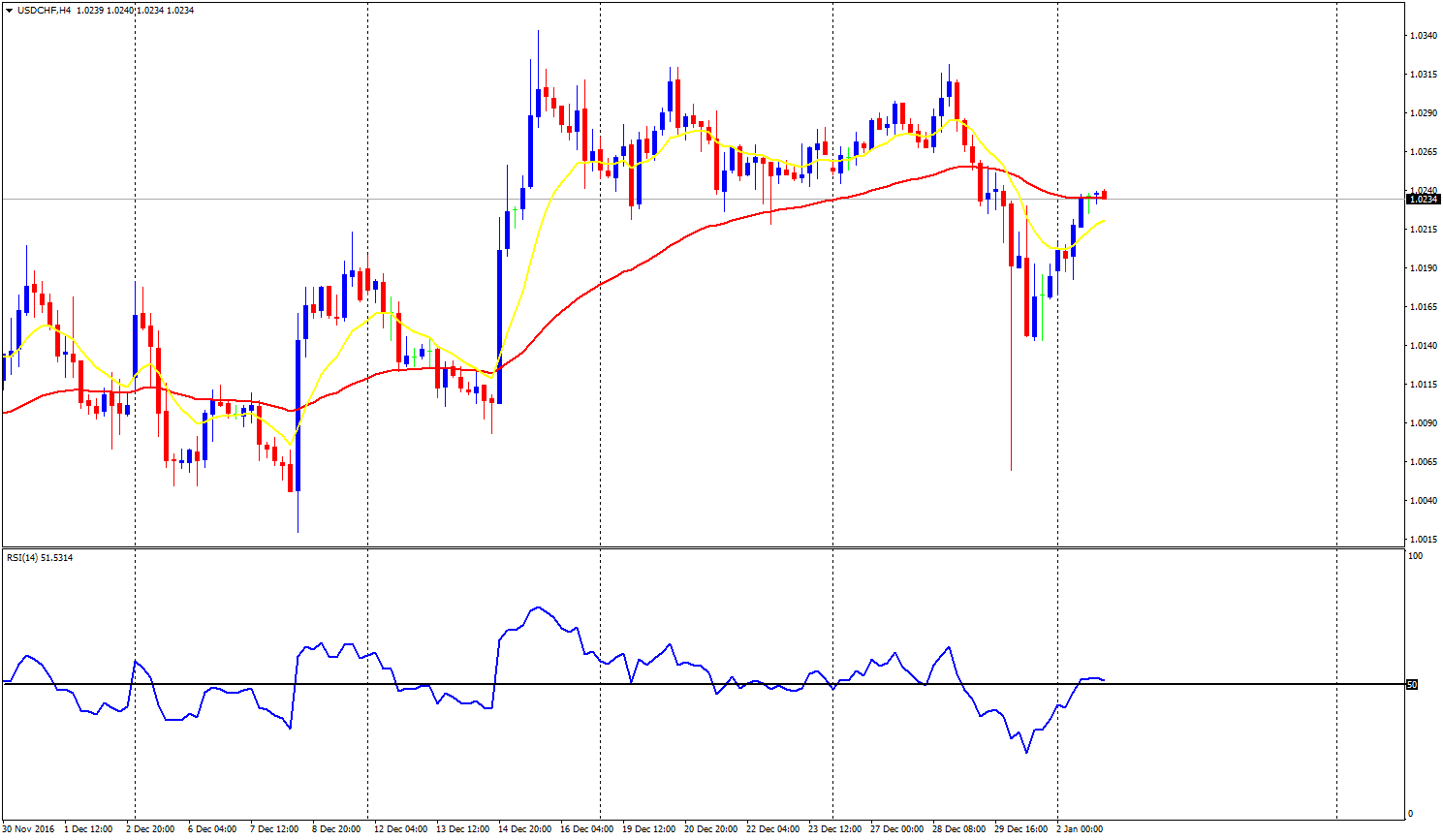Click the 2 Dec 20:00 time label
1443x840 pixels.
pos(150,829)
